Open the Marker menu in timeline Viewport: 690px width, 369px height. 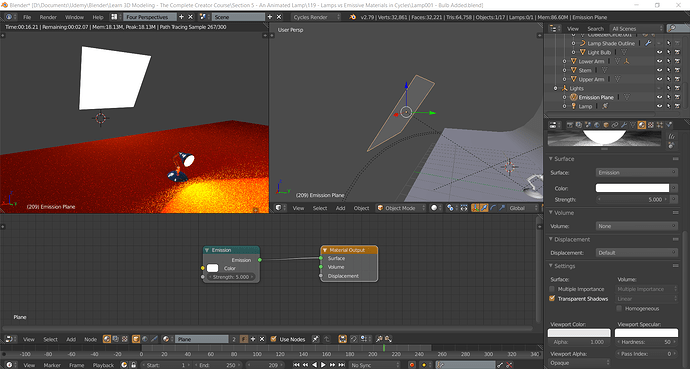coord(52,365)
